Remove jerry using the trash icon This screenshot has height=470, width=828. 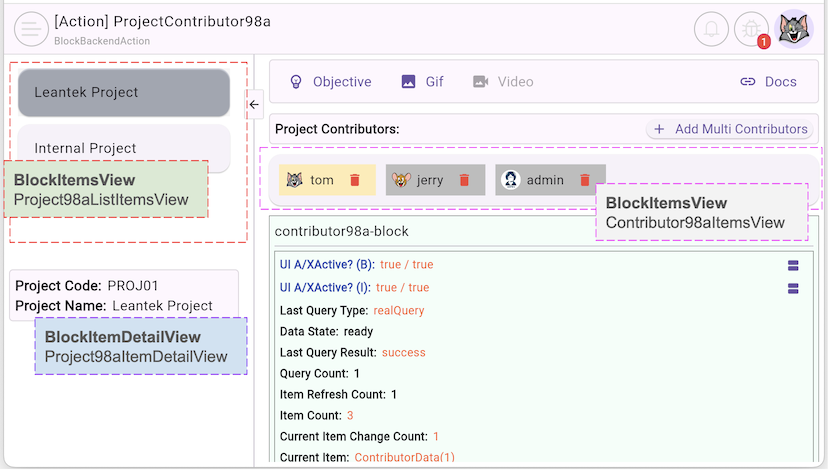pos(464,180)
